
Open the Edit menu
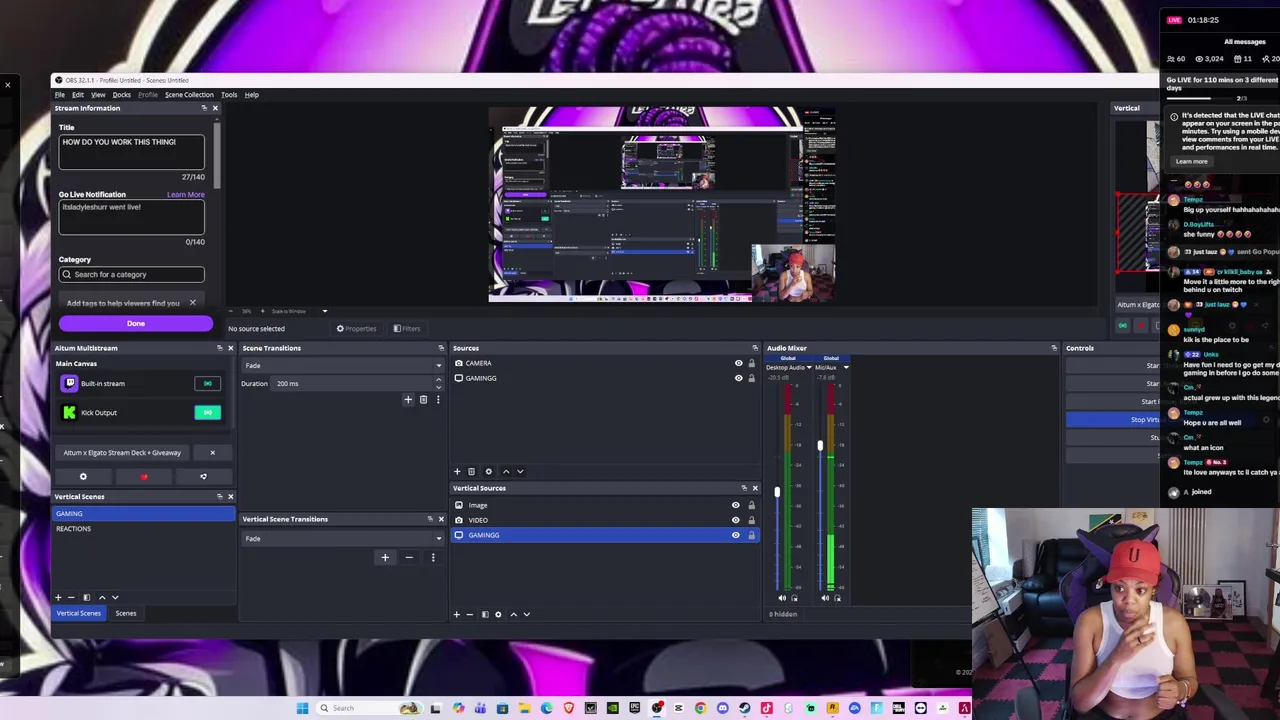(77, 95)
